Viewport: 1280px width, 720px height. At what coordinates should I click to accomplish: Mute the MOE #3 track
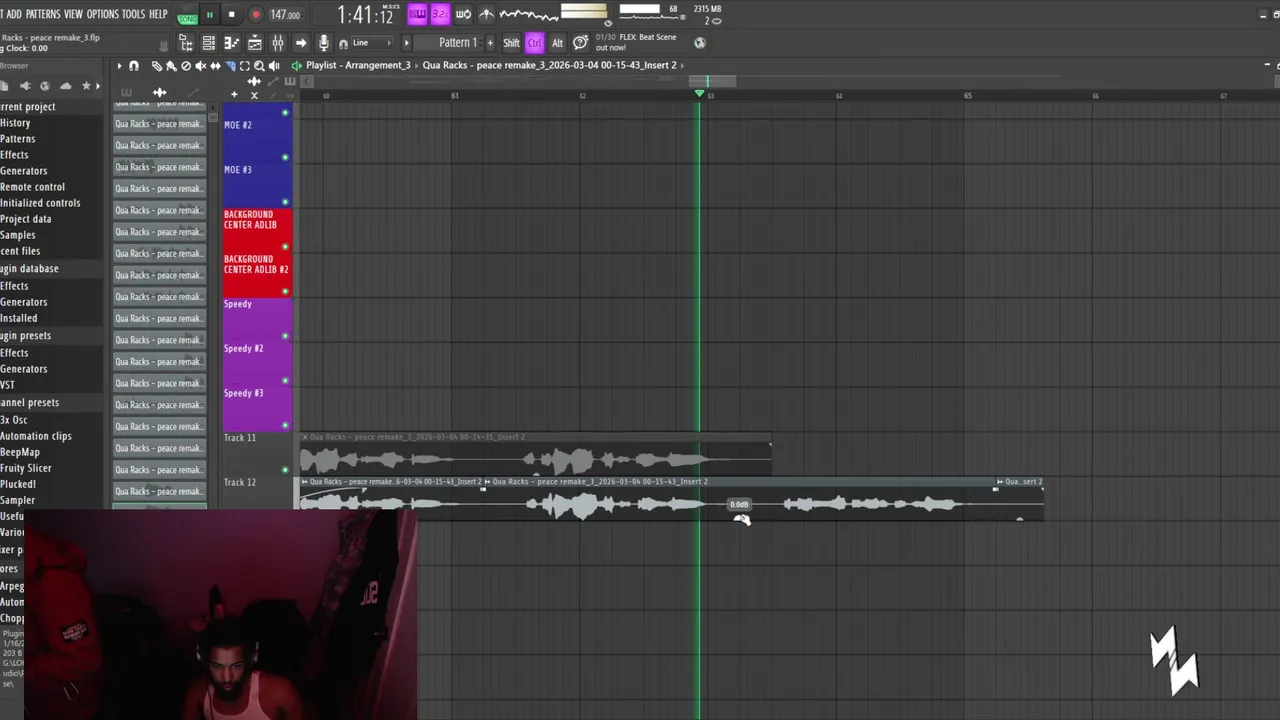[x=285, y=202]
